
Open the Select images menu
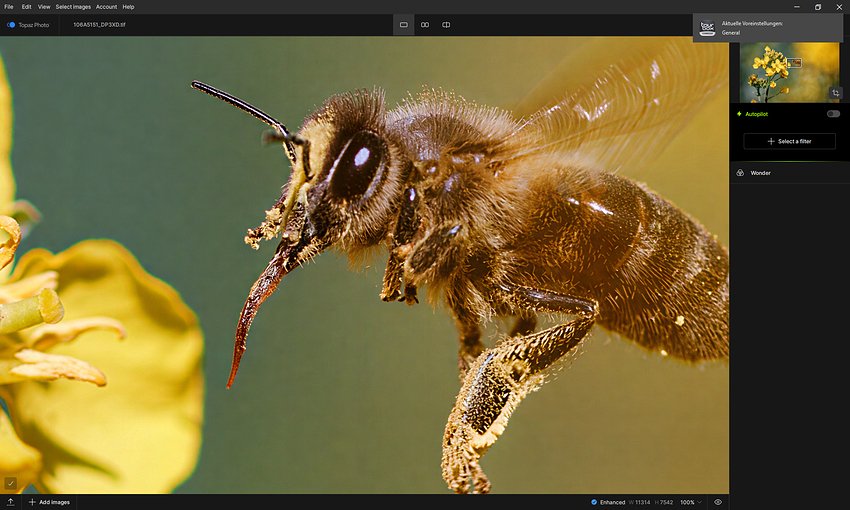pyautogui.click(x=73, y=7)
